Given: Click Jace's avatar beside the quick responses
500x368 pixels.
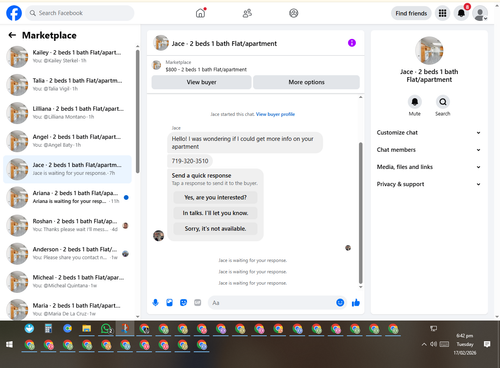Looking at the screenshot, I should pyautogui.click(x=158, y=235).
